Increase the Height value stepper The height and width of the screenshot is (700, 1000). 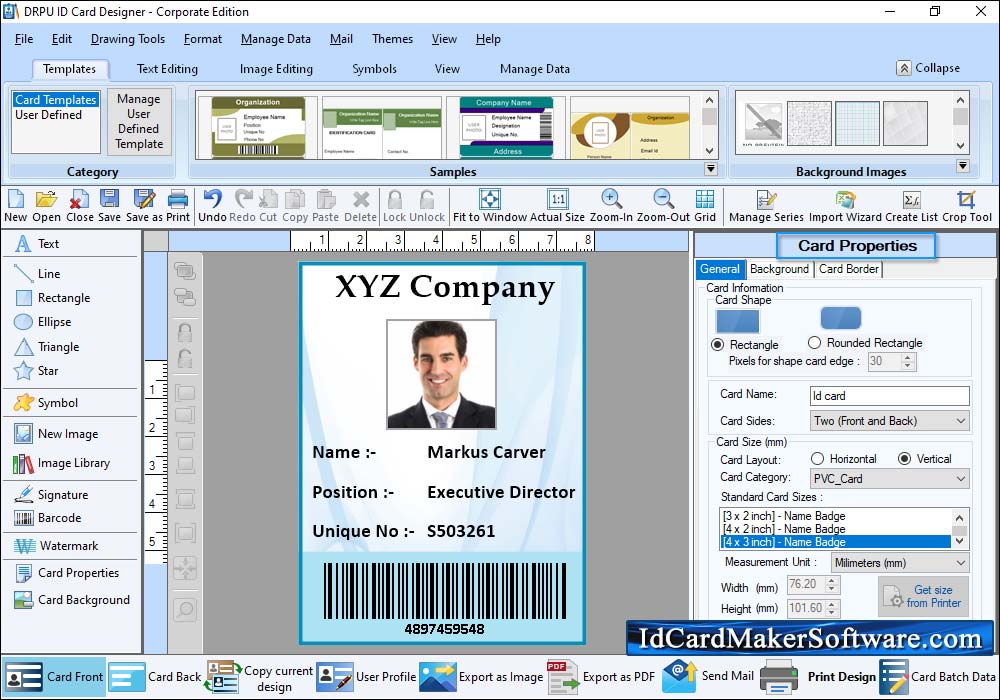point(832,604)
